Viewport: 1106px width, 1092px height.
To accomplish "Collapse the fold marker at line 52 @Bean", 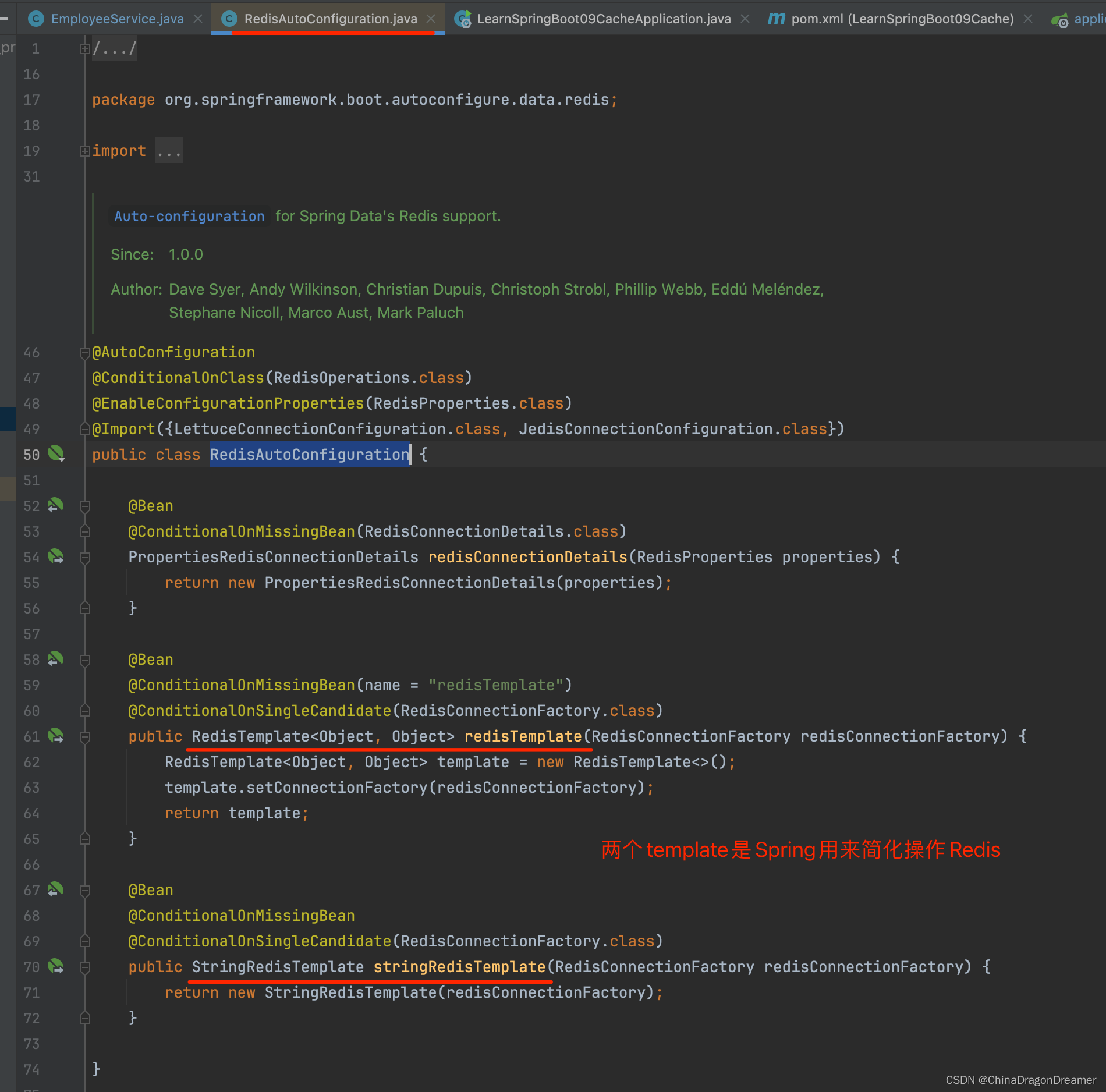I will click(x=84, y=506).
